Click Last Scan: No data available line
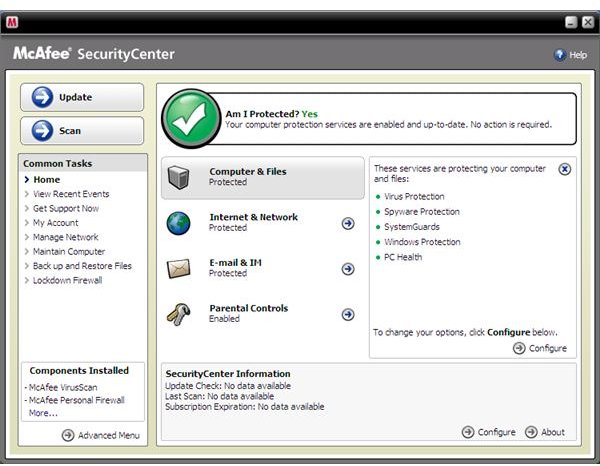 [x=220, y=396]
